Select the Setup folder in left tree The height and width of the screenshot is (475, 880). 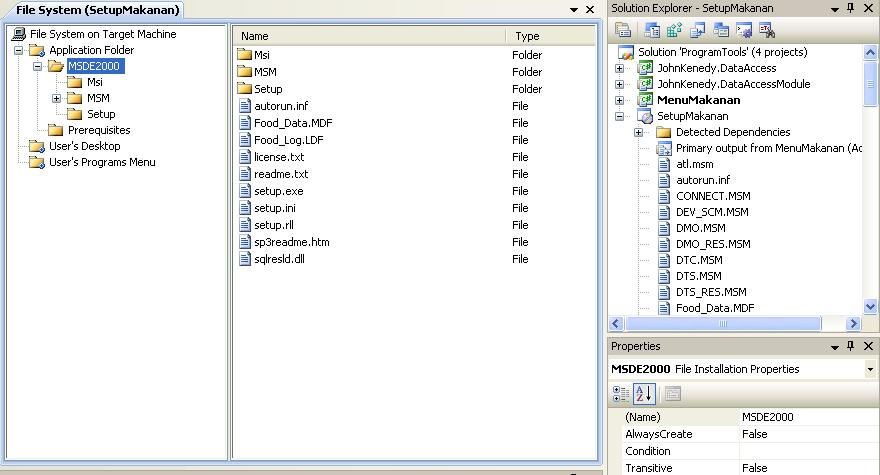tap(101, 114)
